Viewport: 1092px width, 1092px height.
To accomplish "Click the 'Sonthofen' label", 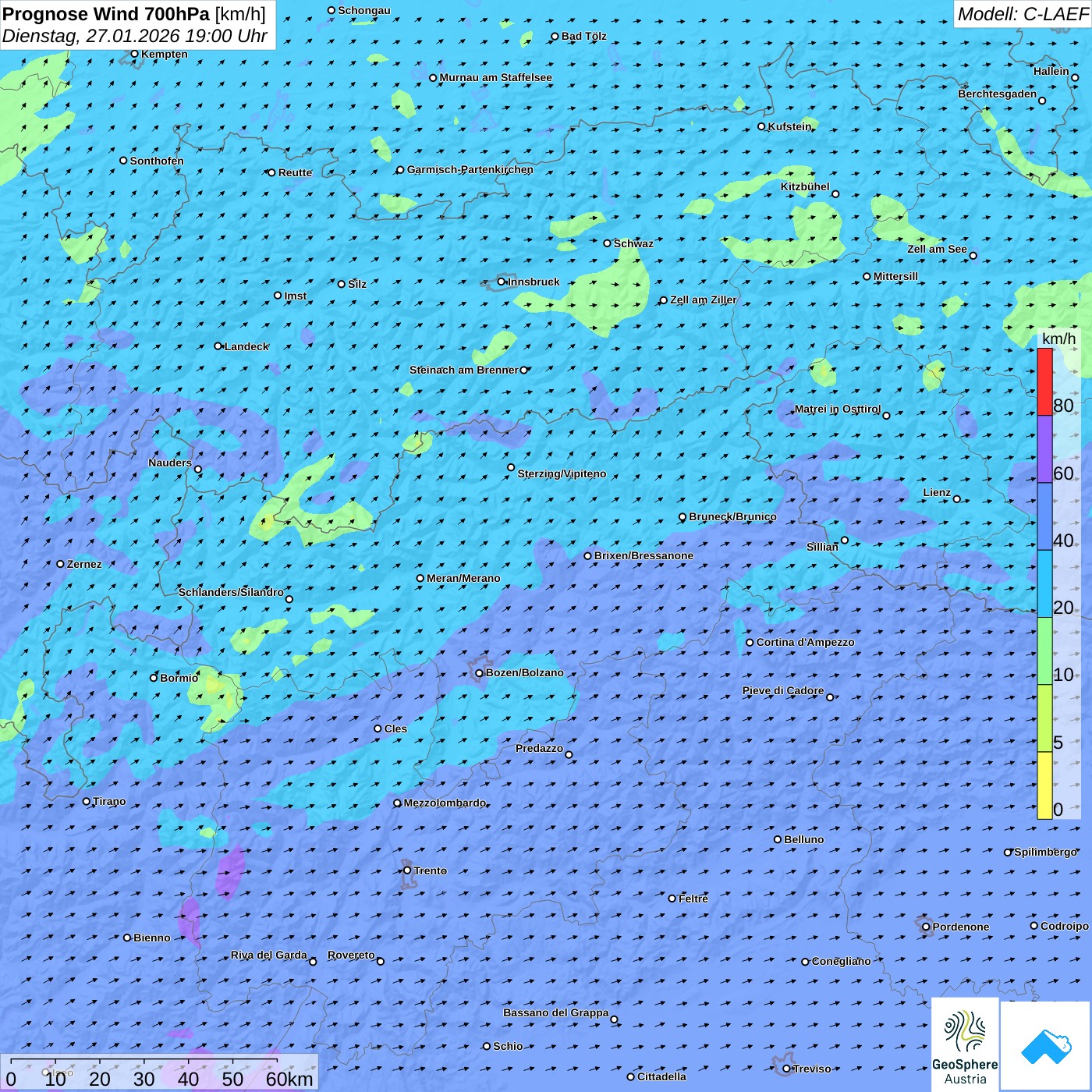I will point(157,161).
